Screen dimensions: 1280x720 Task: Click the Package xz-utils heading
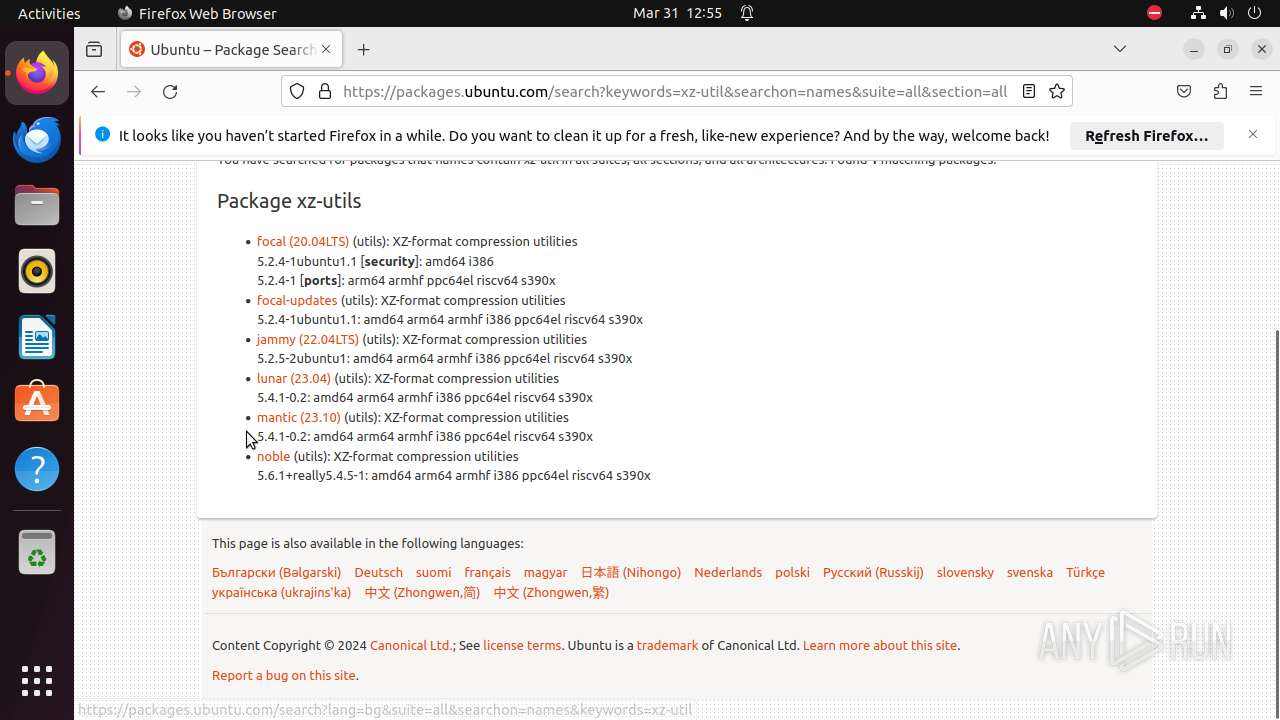[x=289, y=200]
